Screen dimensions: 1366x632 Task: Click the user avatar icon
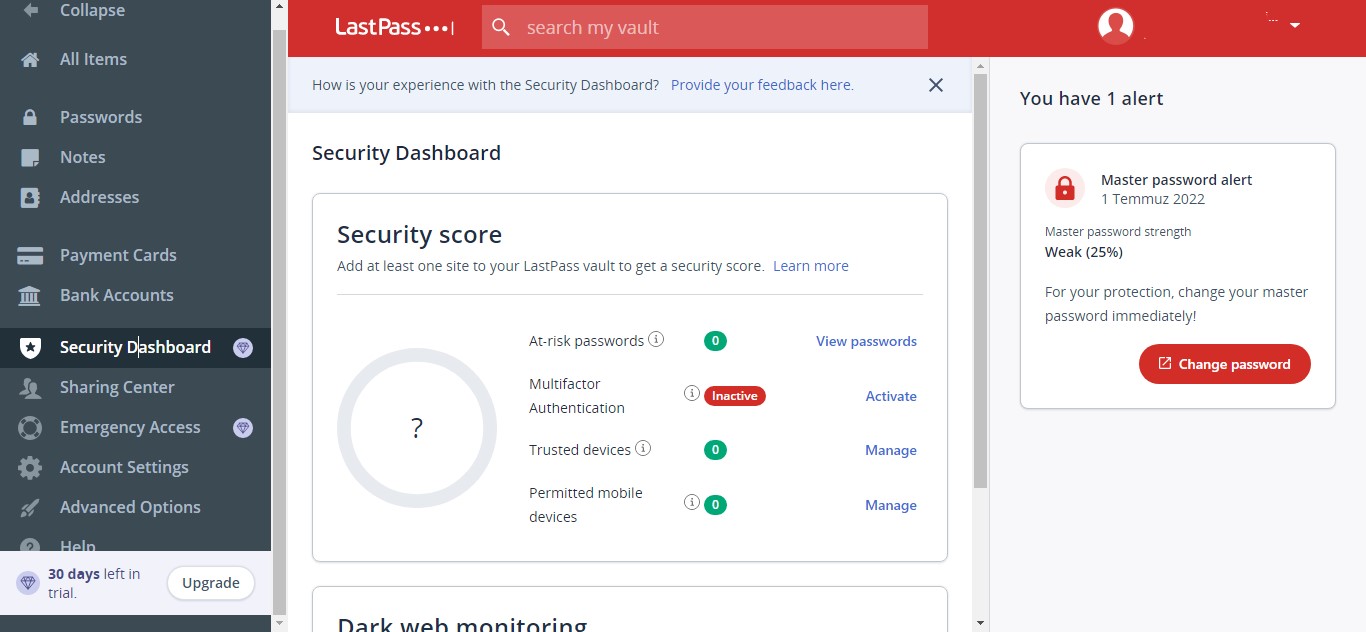[1115, 25]
